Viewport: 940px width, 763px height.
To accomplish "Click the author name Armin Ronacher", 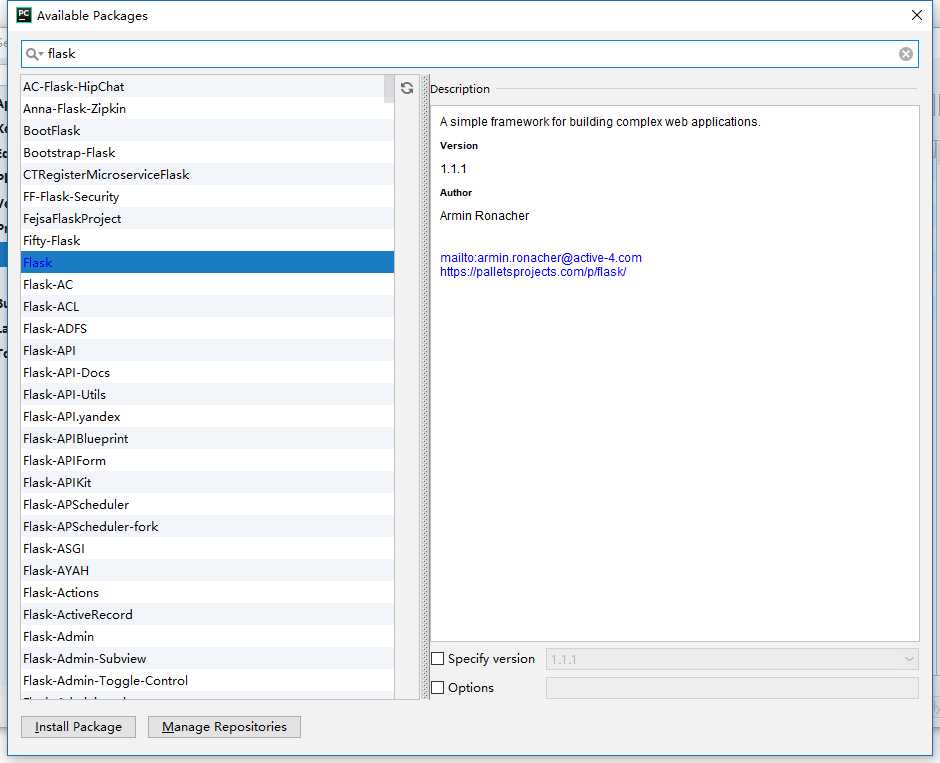I will pyautogui.click(x=484, y=216).
